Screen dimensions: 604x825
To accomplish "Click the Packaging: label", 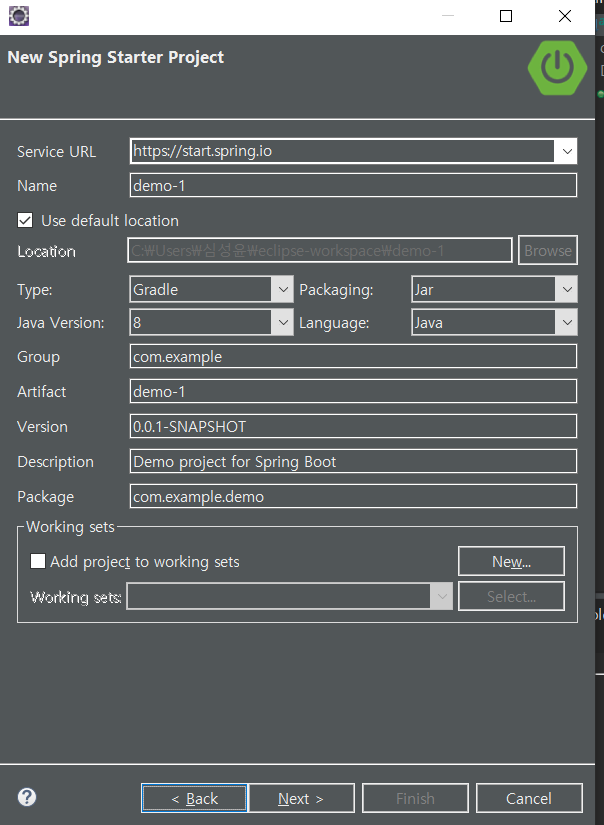I will 336,290.
